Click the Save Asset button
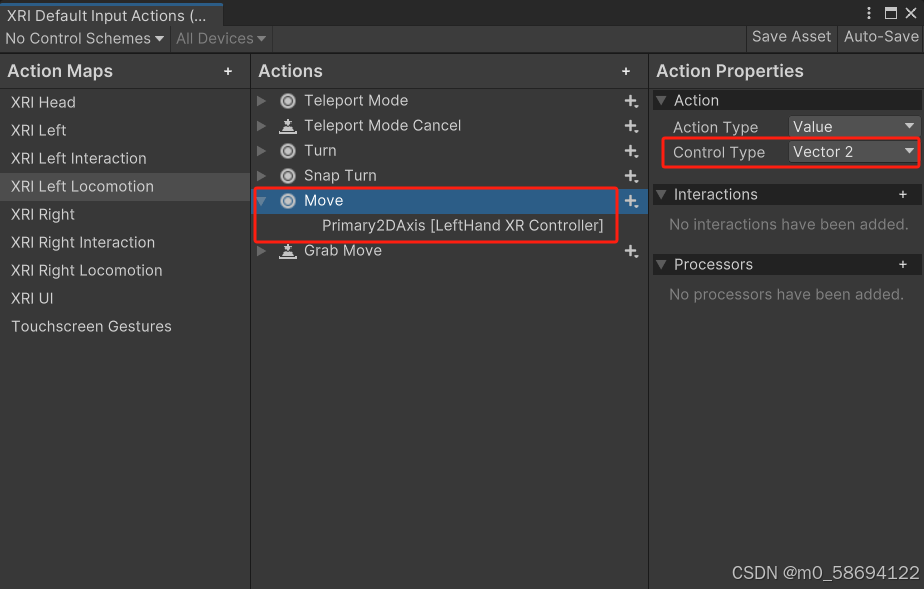This screenshot has height=589, width=924. (791, 37)
